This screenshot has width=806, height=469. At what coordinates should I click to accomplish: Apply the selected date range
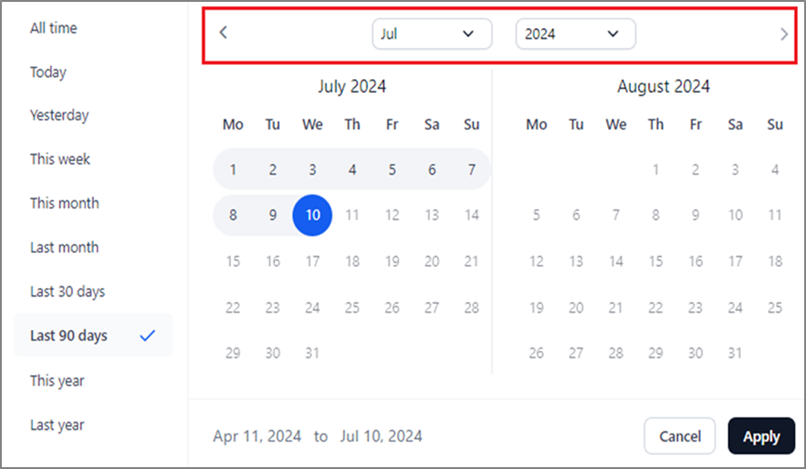(x=761, y=436)
